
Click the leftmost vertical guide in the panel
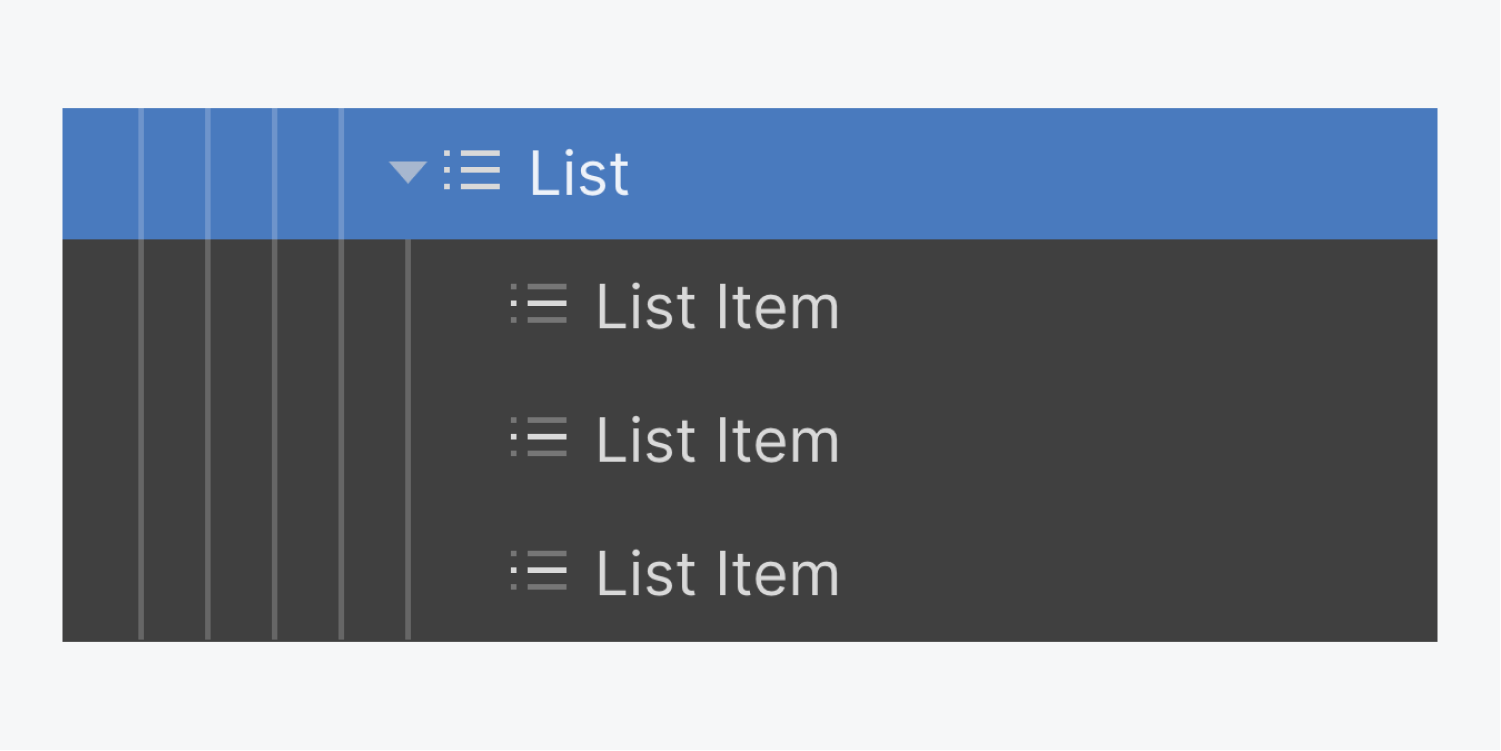142,400
